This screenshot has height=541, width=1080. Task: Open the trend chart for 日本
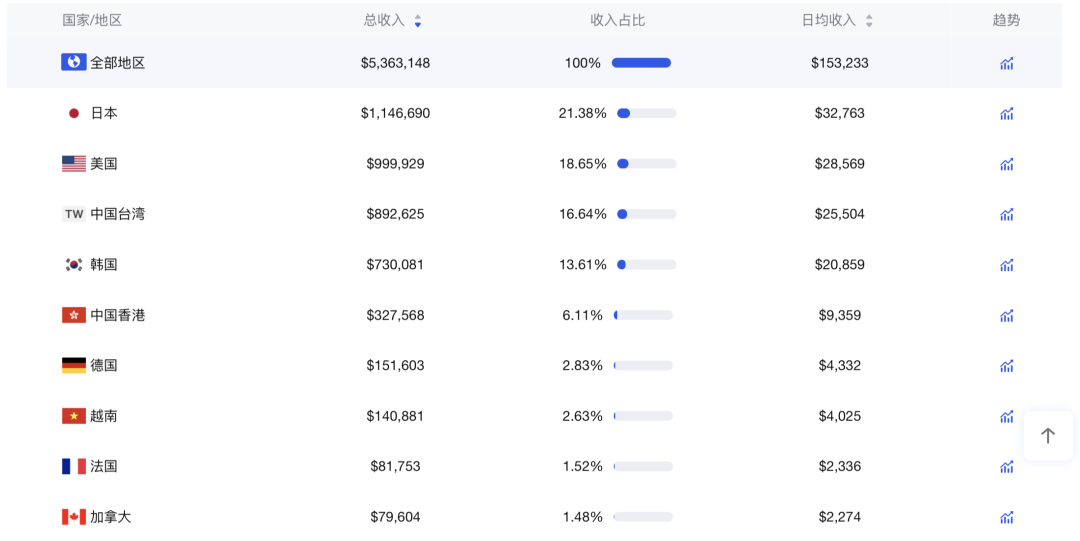[x=1006, y=114]
